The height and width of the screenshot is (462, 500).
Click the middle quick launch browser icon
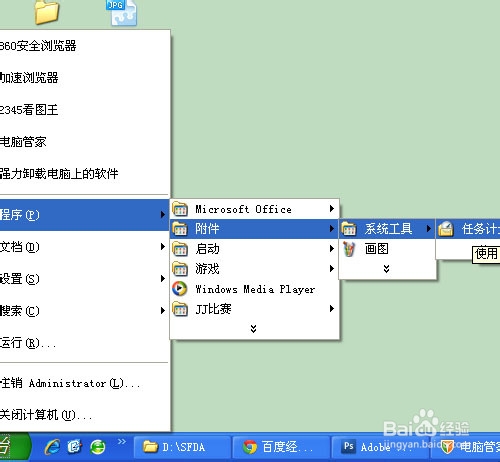[x=75, y=447]
